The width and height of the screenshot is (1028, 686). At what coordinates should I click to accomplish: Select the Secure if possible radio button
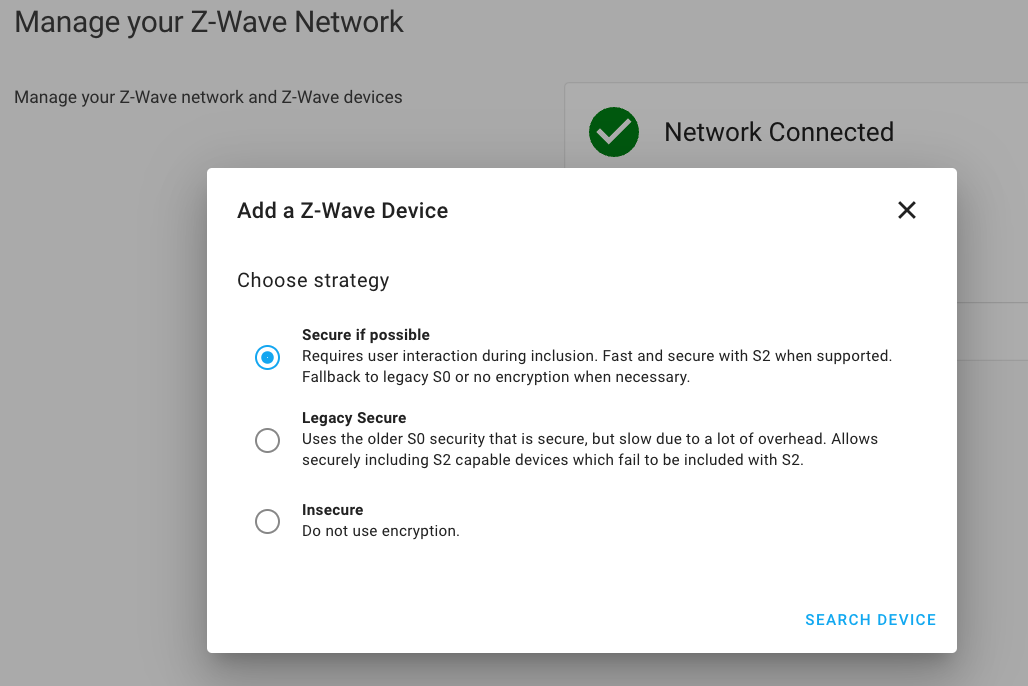point(267,357)
